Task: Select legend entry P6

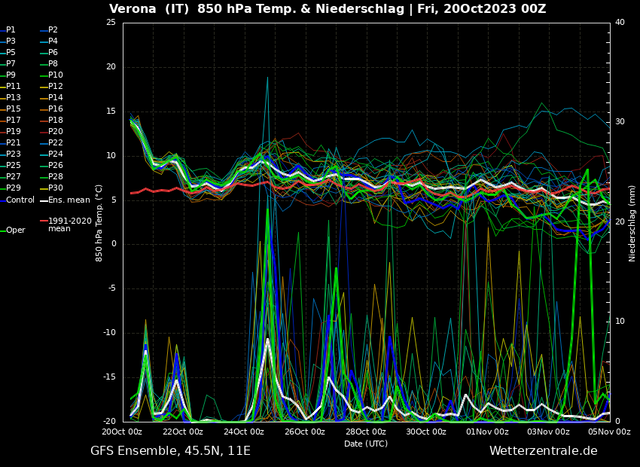Action: [x=49, y=53]
